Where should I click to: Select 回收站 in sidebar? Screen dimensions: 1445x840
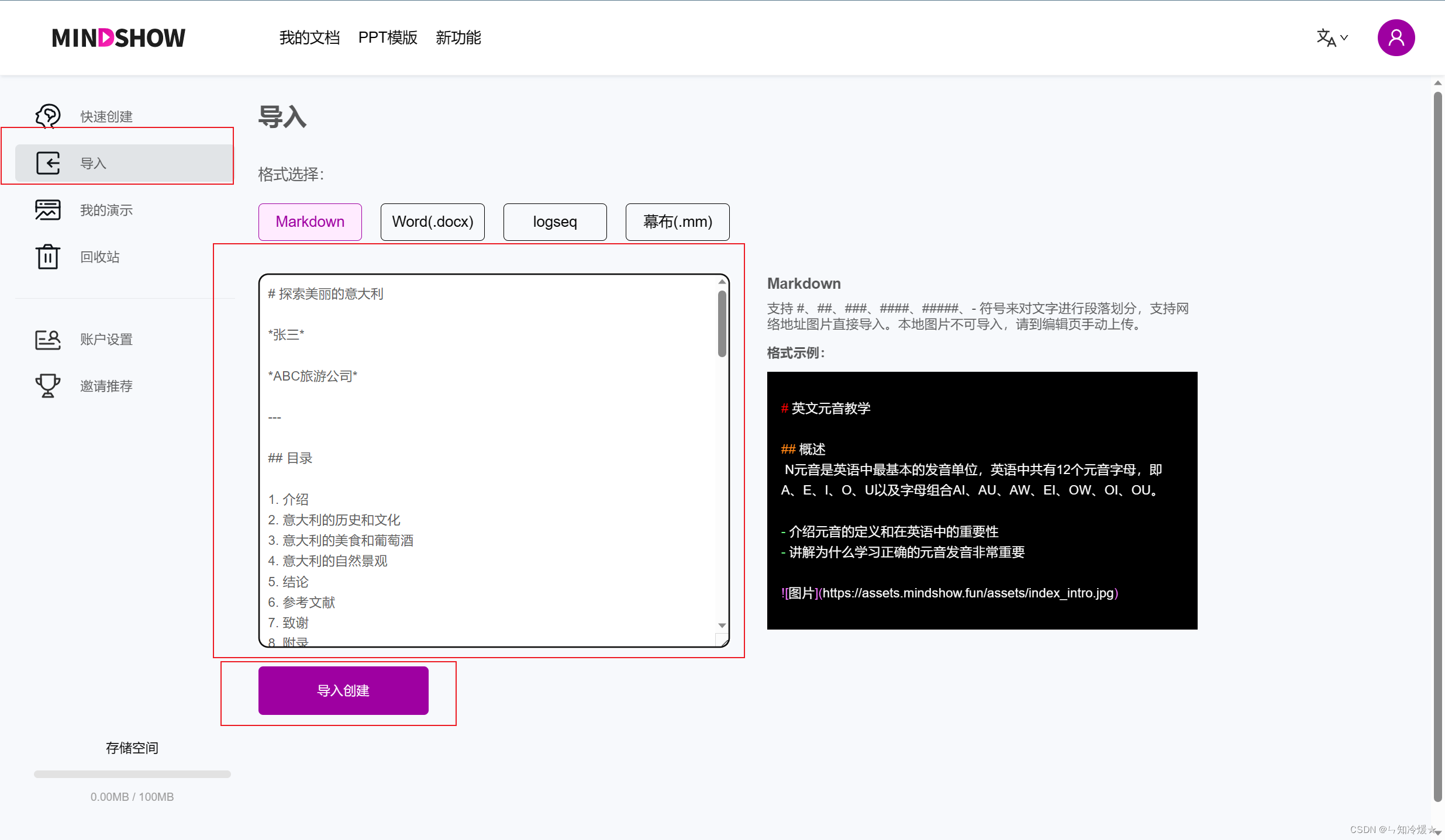100,257
